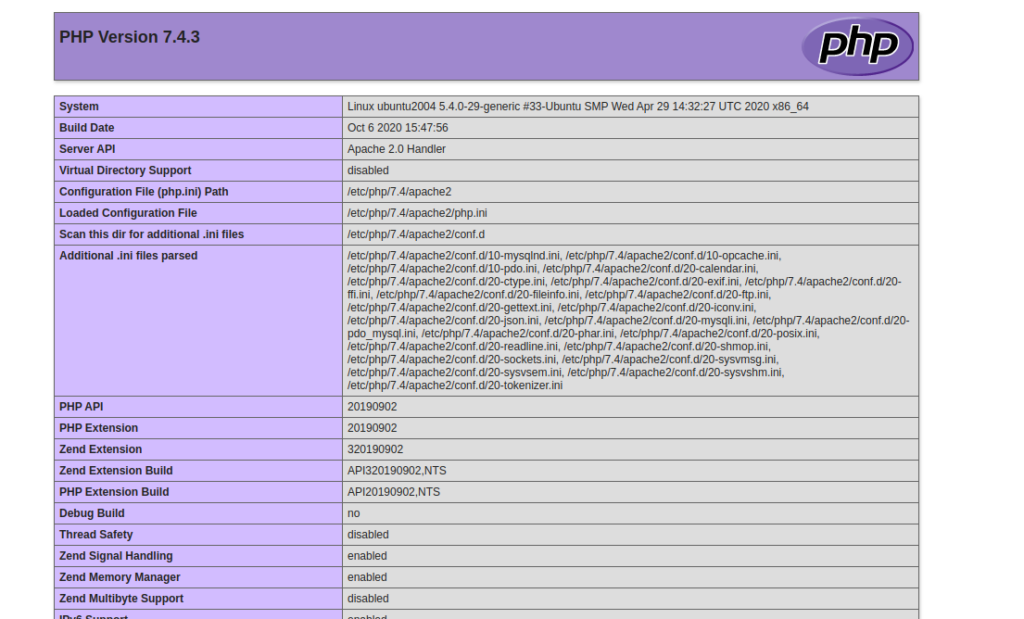Click the 'Loaded Configuration File' label

click(128, 213)
